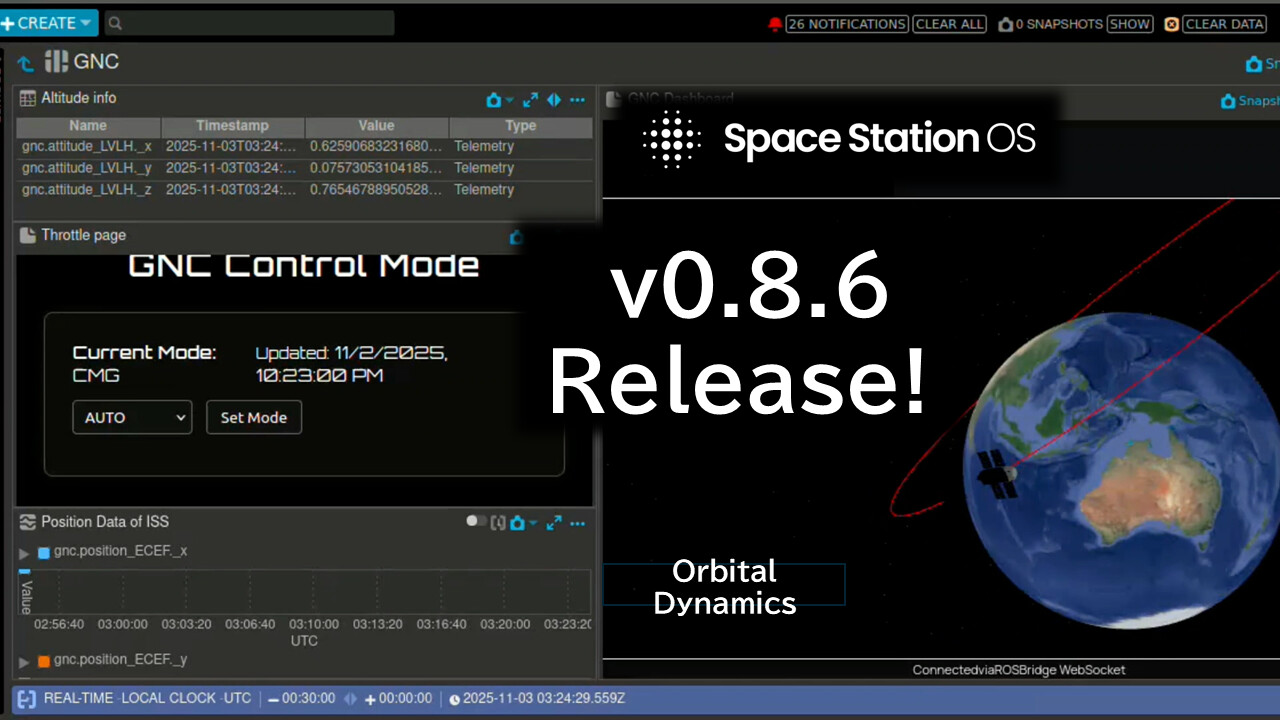Click the cursor-guides icon in Position Data
This screenshot has width=1280, height=720.
tap(498, 522)
